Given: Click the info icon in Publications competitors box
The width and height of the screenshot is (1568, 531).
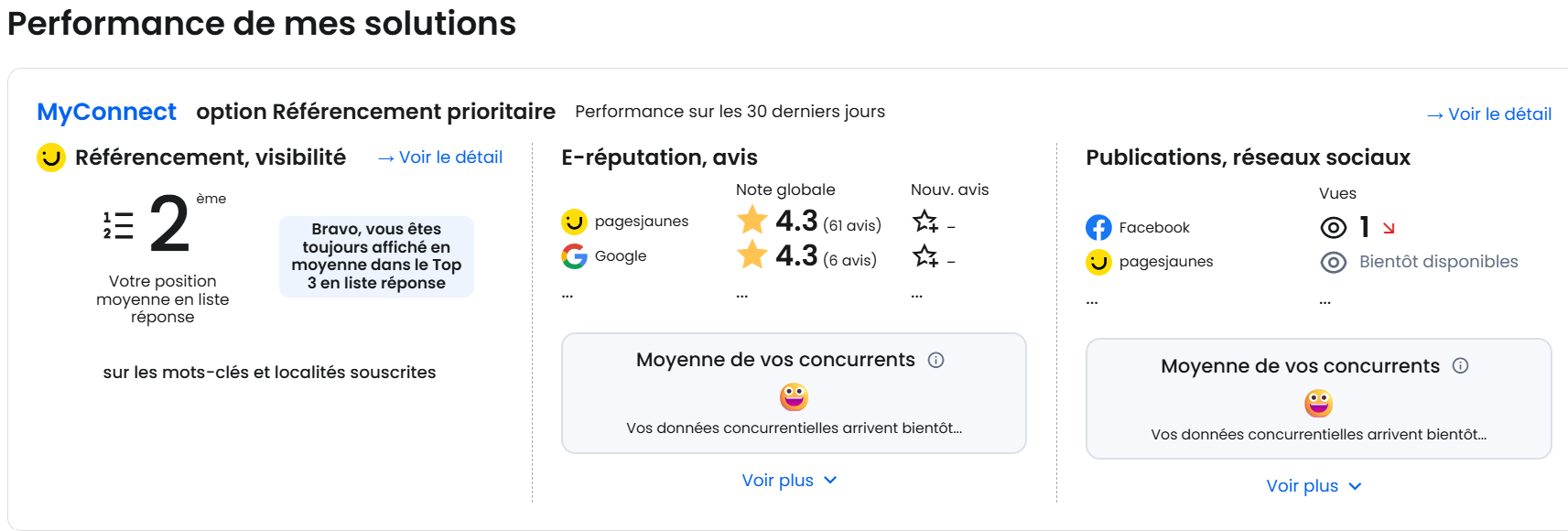Looking at the screenshot, I should (x=1460, y=365).
